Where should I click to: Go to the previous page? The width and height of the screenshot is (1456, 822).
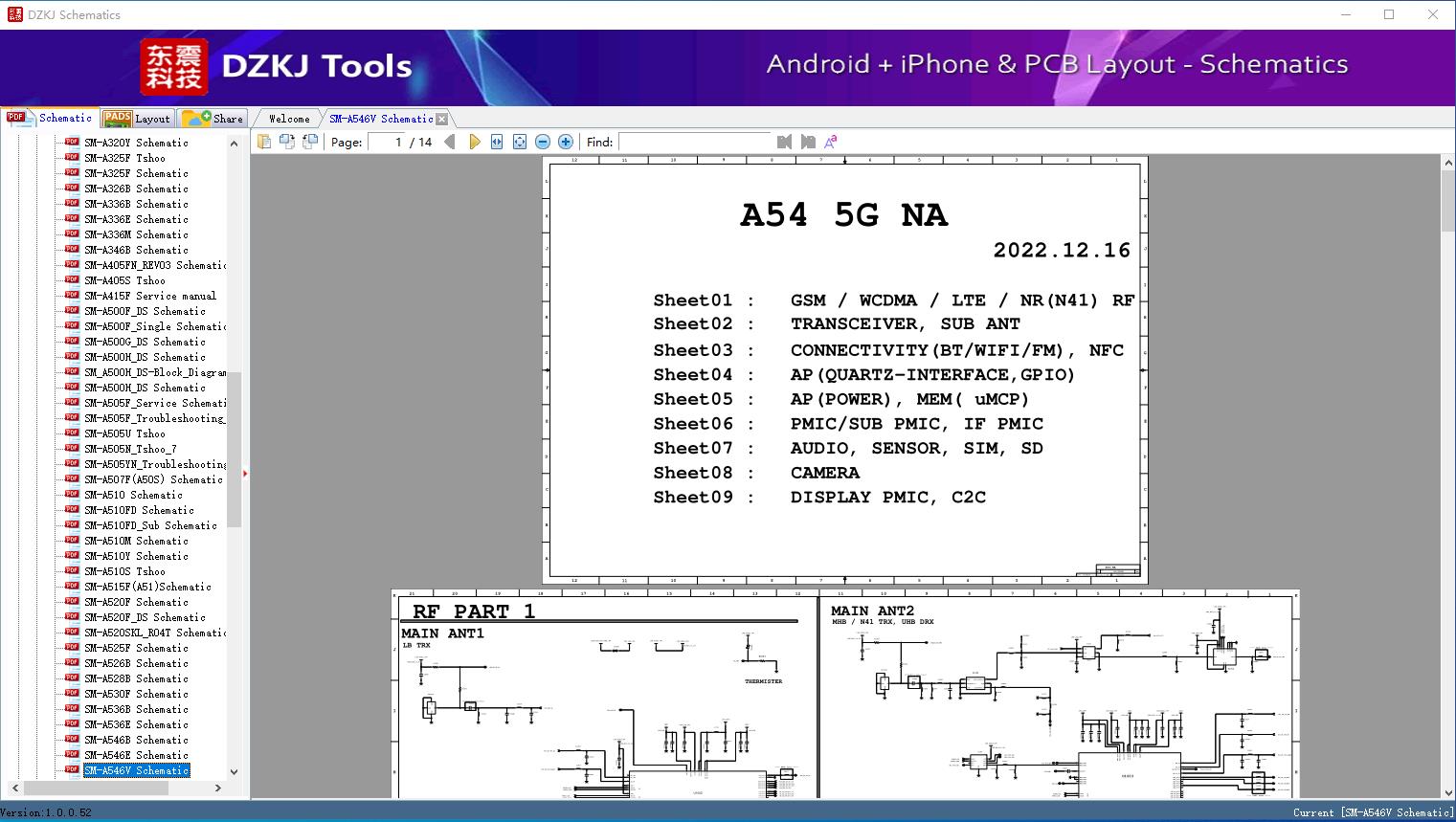[x=450, y=142]
